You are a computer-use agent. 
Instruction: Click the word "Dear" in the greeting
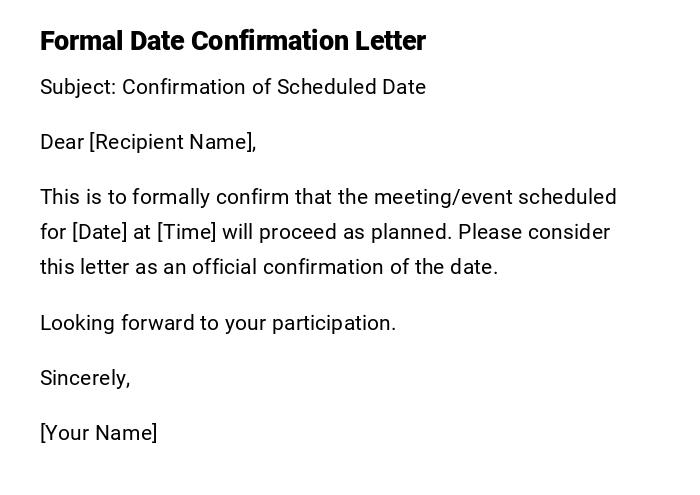(62, 142)
